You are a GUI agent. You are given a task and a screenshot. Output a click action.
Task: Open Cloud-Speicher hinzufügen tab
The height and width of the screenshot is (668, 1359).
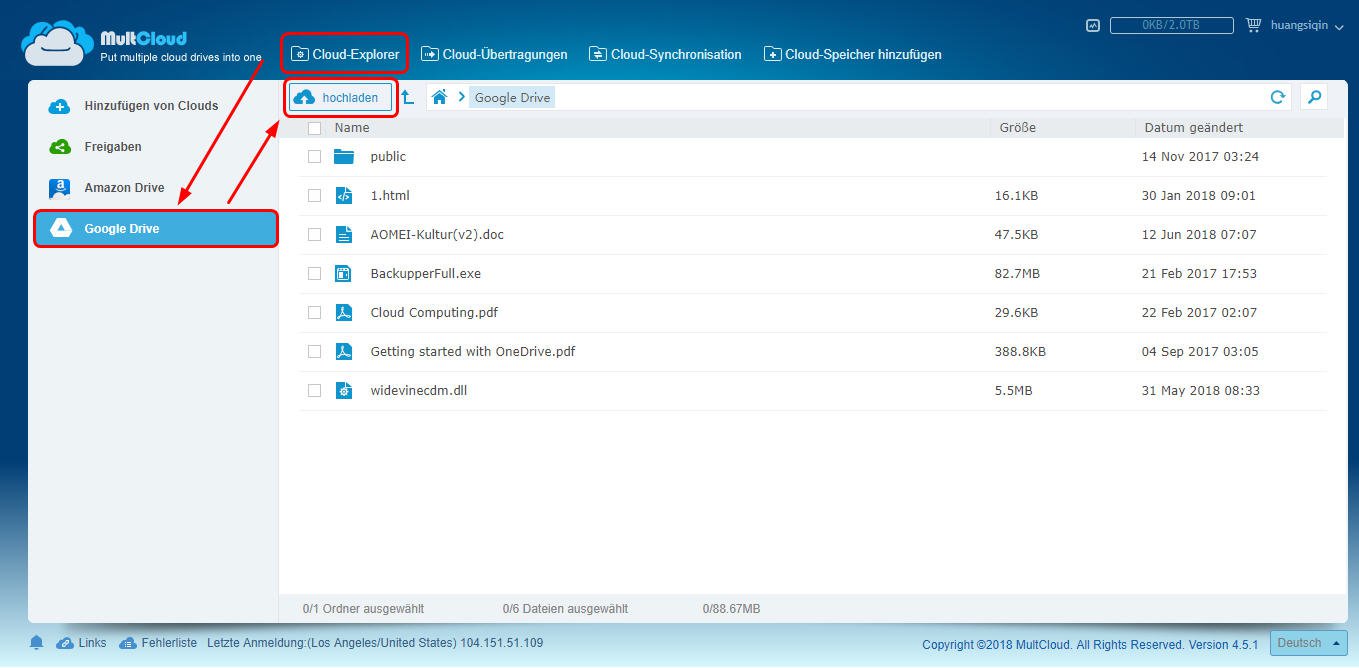[853, 54]
